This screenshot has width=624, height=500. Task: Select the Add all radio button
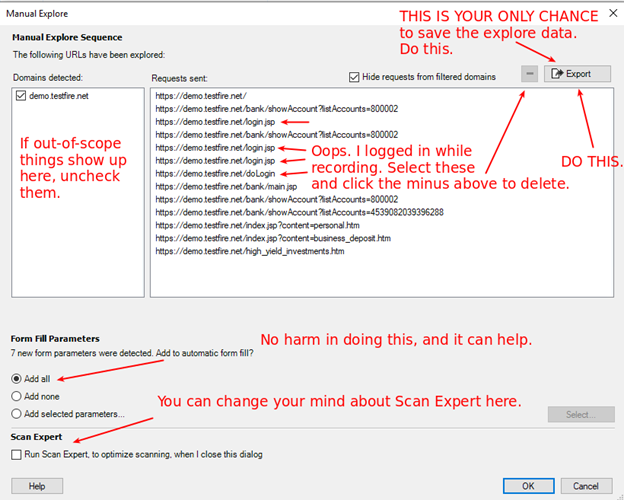tap(19, 379)
